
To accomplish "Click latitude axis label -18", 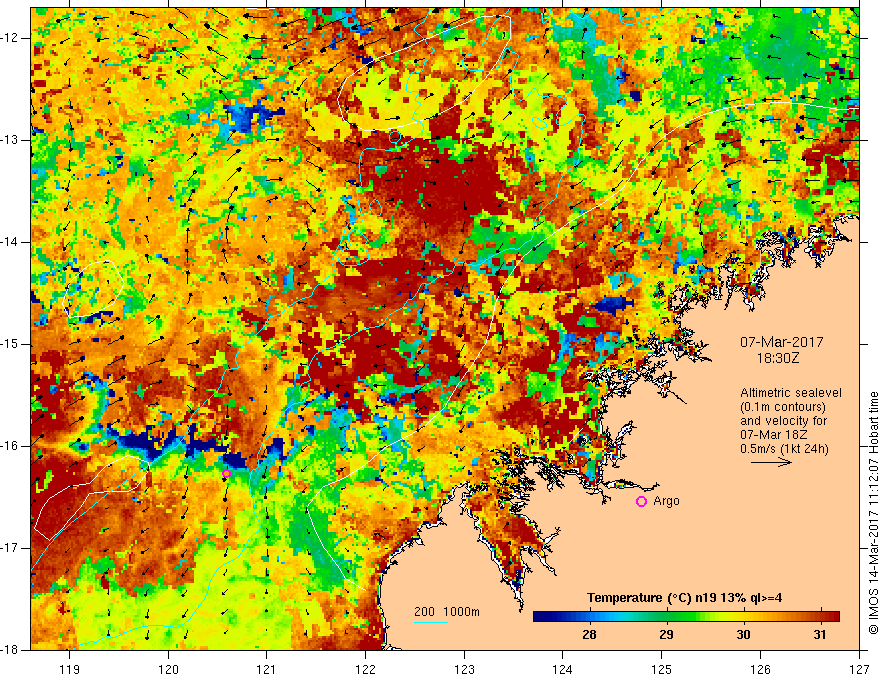I will (10, 650).
